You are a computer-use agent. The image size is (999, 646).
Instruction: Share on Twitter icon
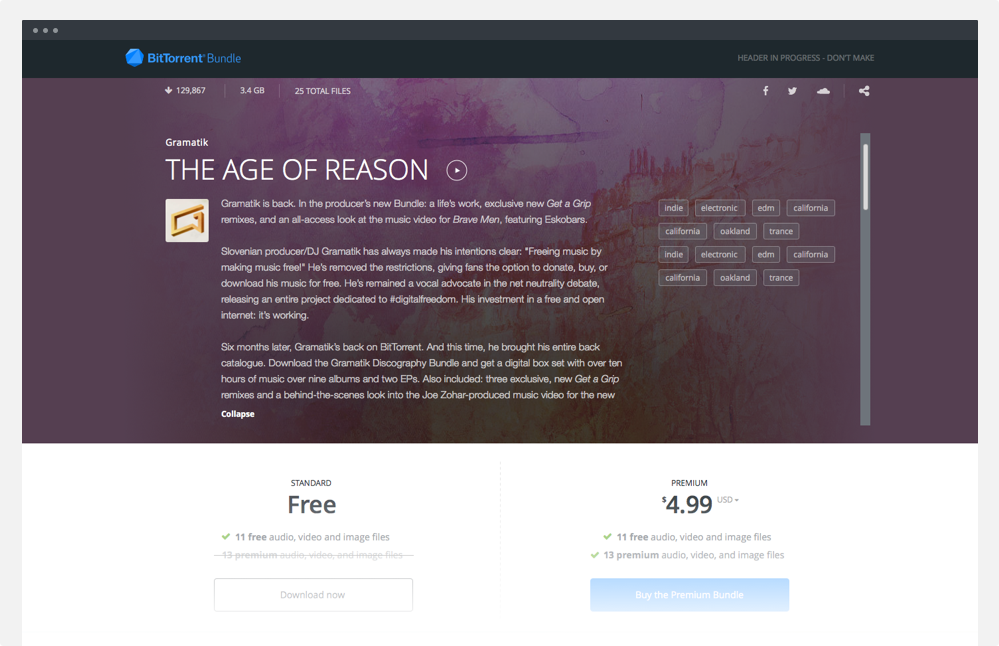click(x=792, y=90)
